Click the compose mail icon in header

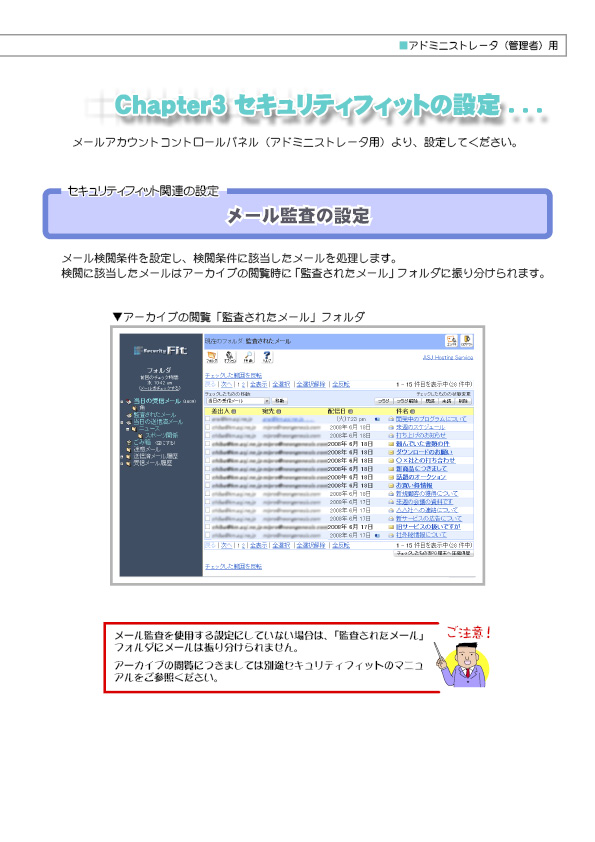pos(451,341)
